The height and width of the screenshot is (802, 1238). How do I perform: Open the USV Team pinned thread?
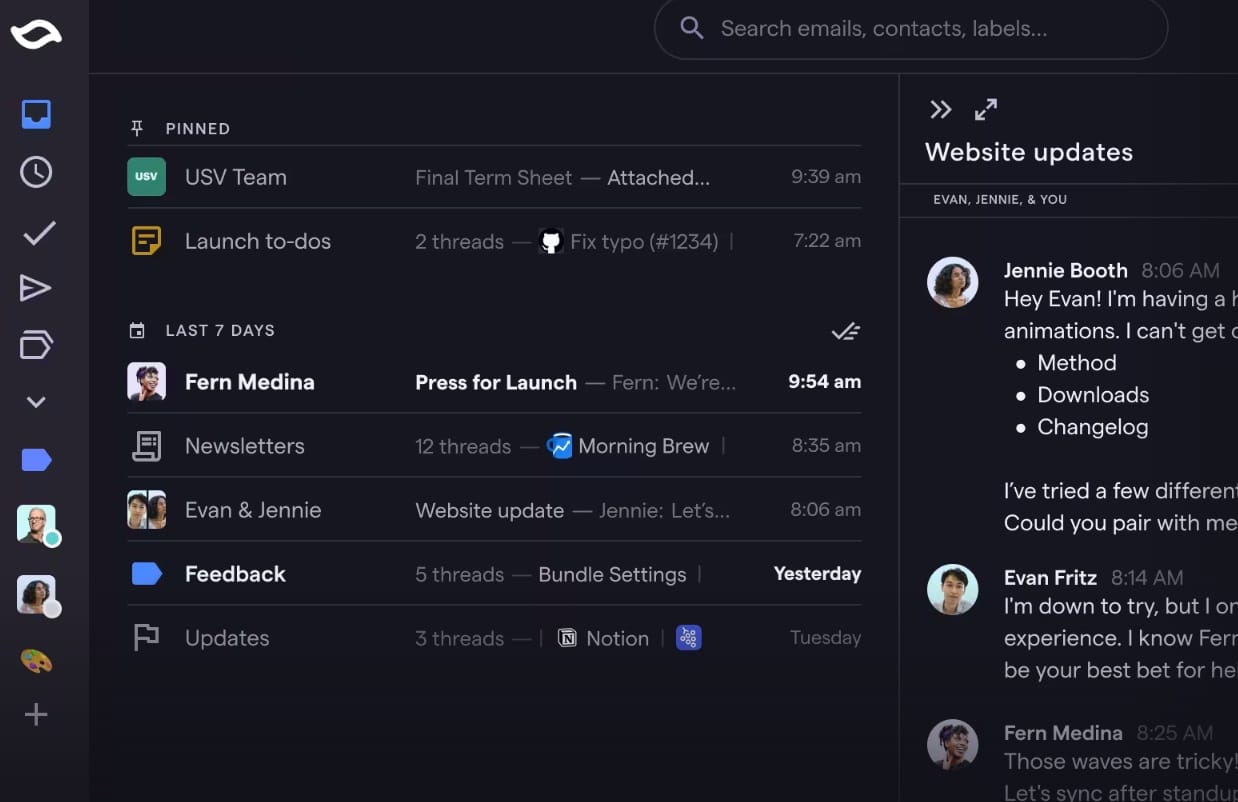coord(494,177)
